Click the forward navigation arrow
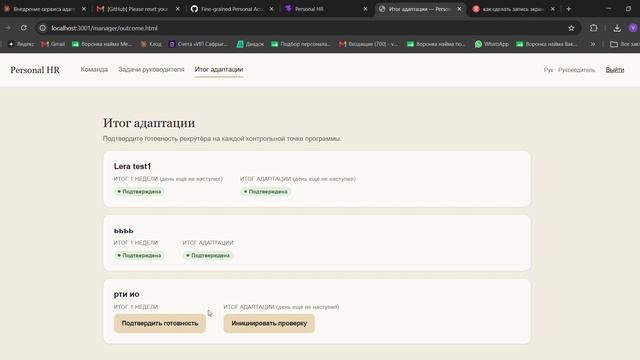The height and width of the screenshot is (360, 640). pos(8,28)
